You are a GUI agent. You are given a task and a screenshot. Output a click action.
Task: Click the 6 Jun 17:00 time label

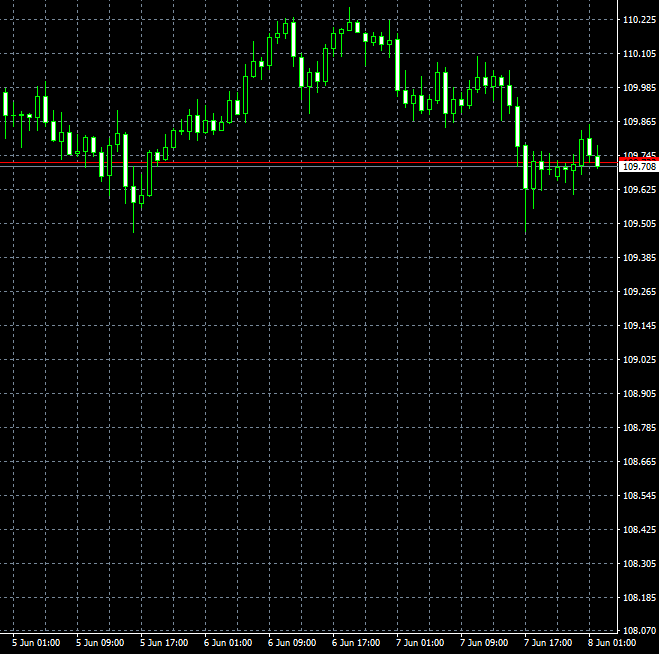tap(356, 643)
